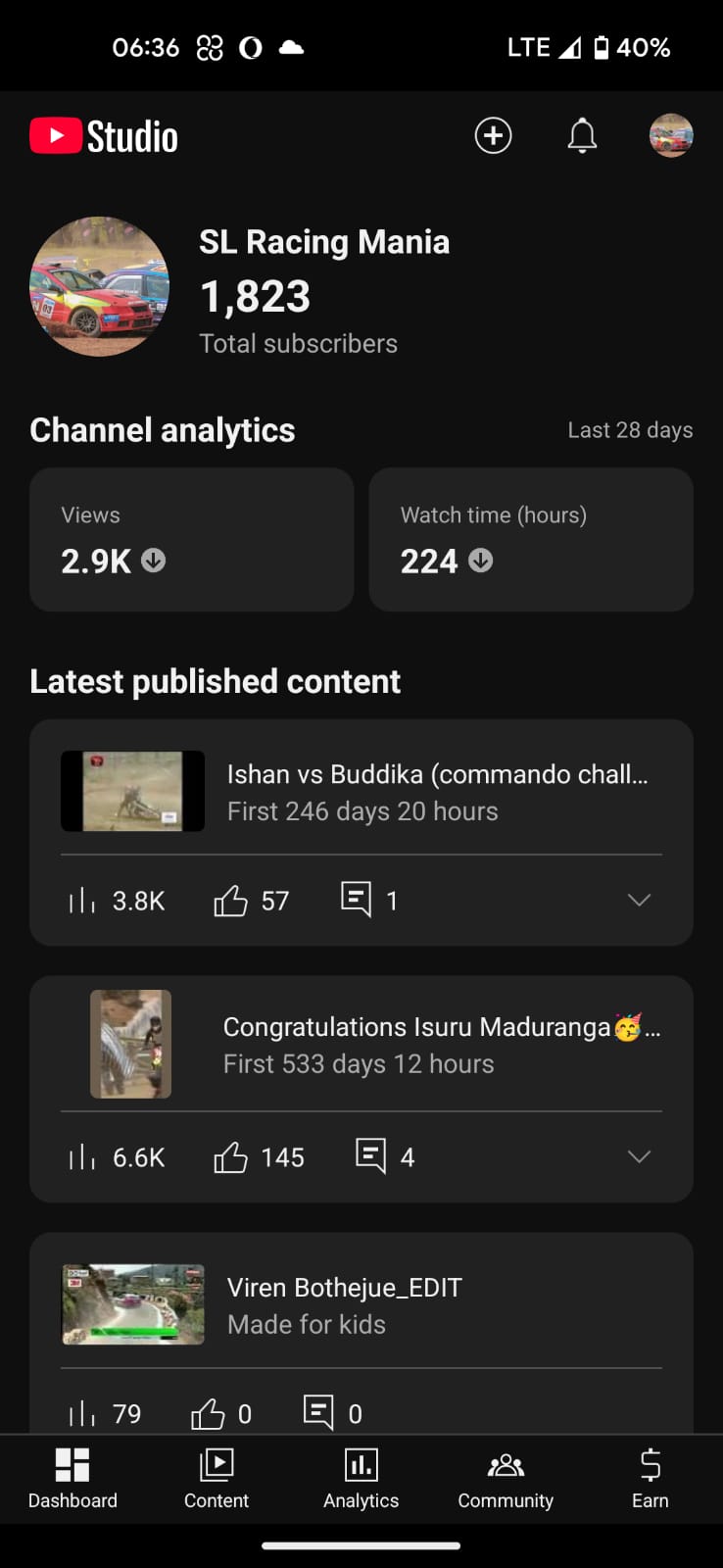Image resolution: width=723 pixels, height=1568 pixels.
Task: Open the Analytics tab
Action: [361, 1478]
